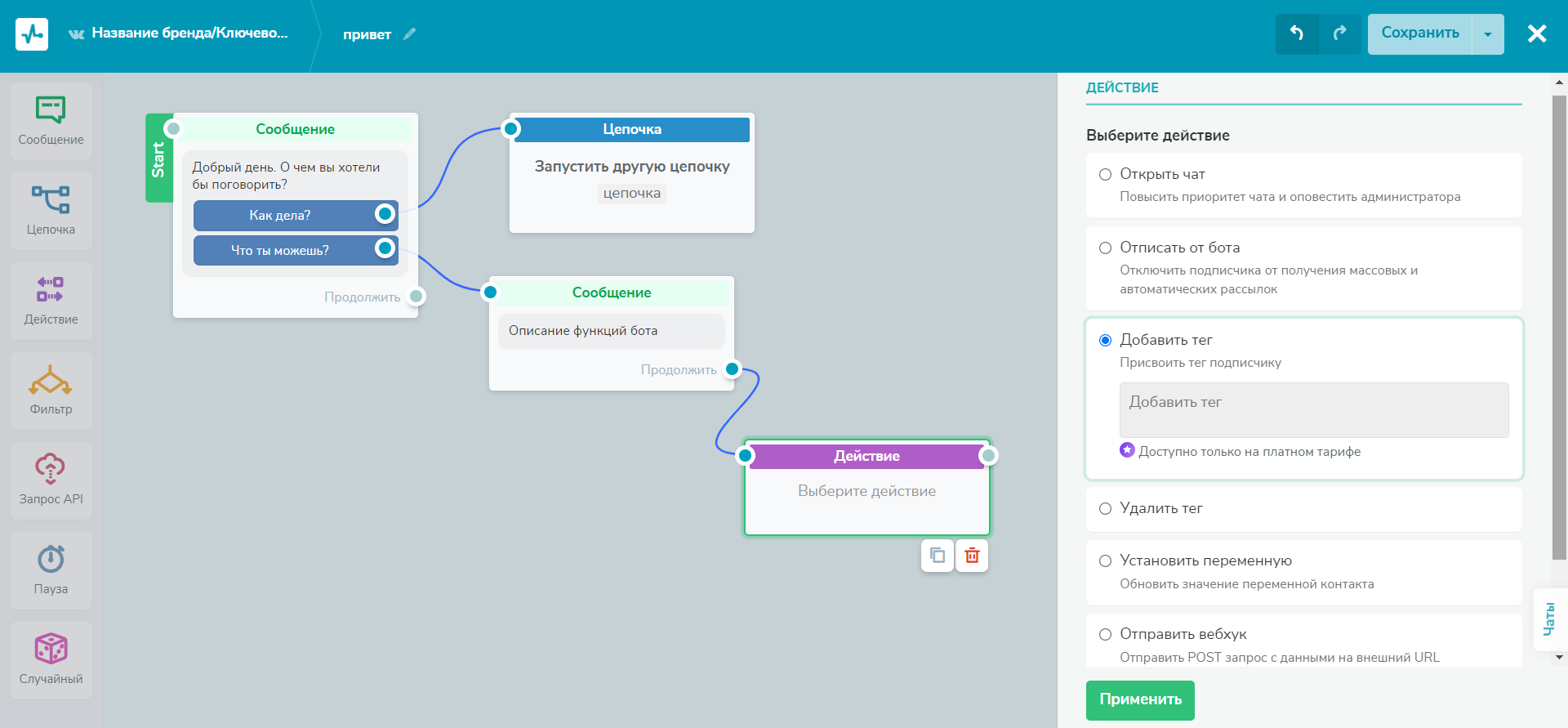Click the Как дела? reply button

[280, 215]
